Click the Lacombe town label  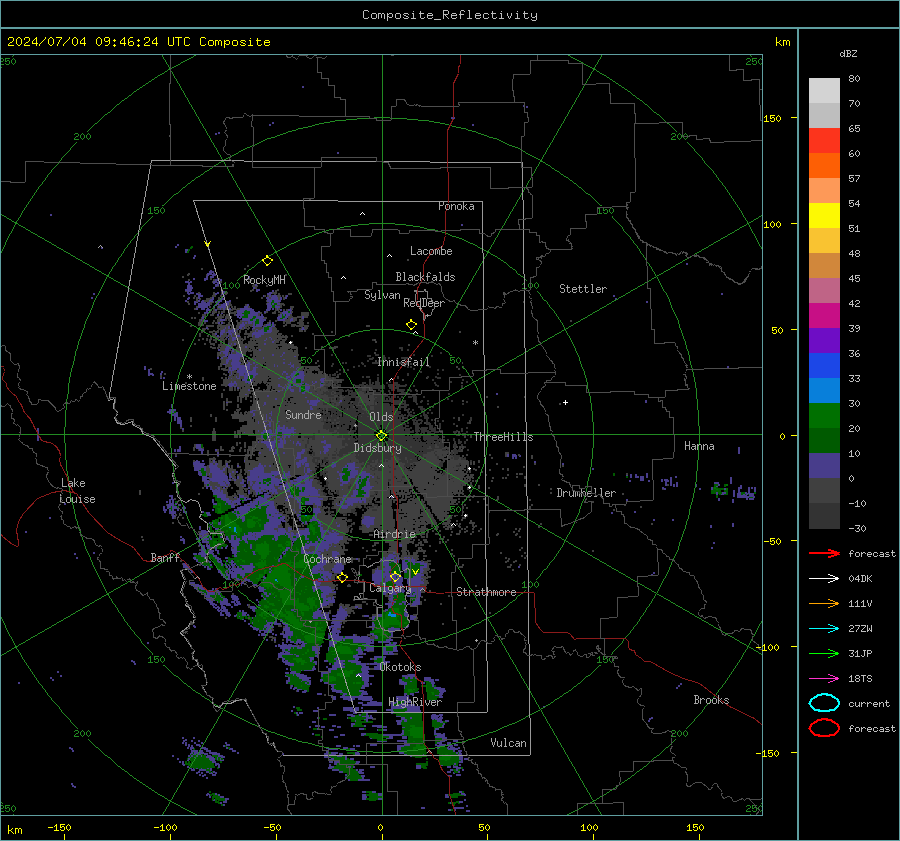point(431,251)
